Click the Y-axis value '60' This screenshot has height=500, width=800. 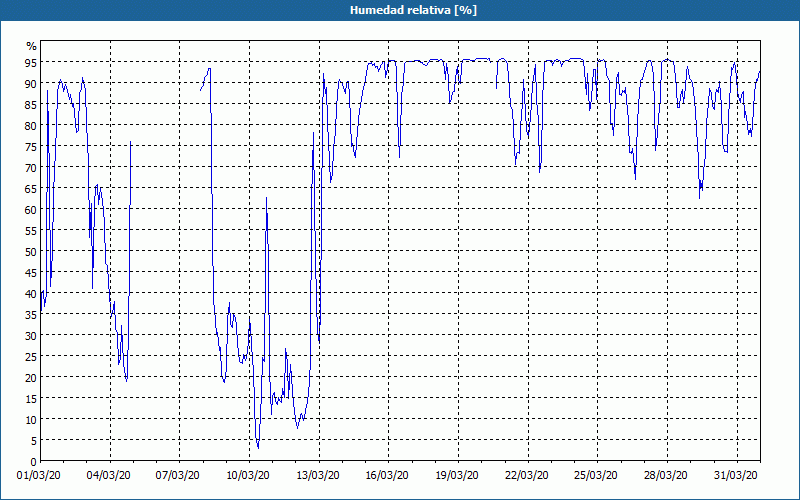pos(31,210)
